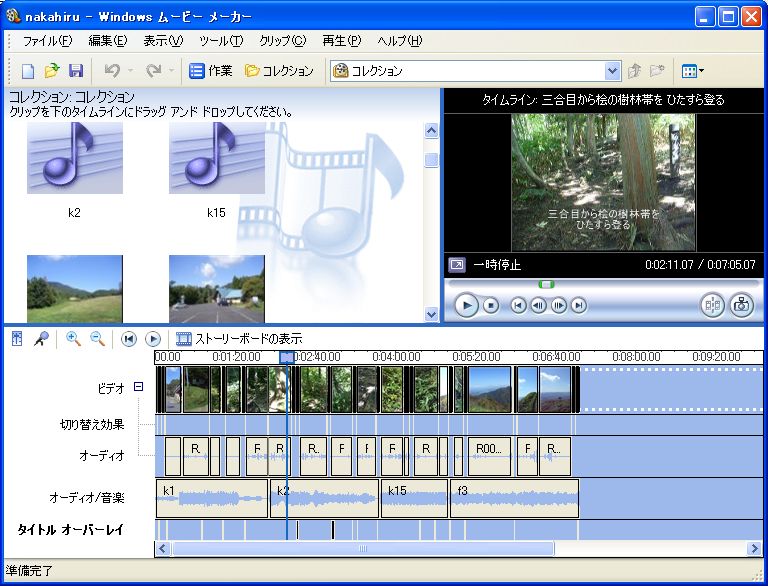This screenshot has height=586, width=768.
Task: Save the project with the floppy icon
Action: pyautogui.click(x=76, y=71)
